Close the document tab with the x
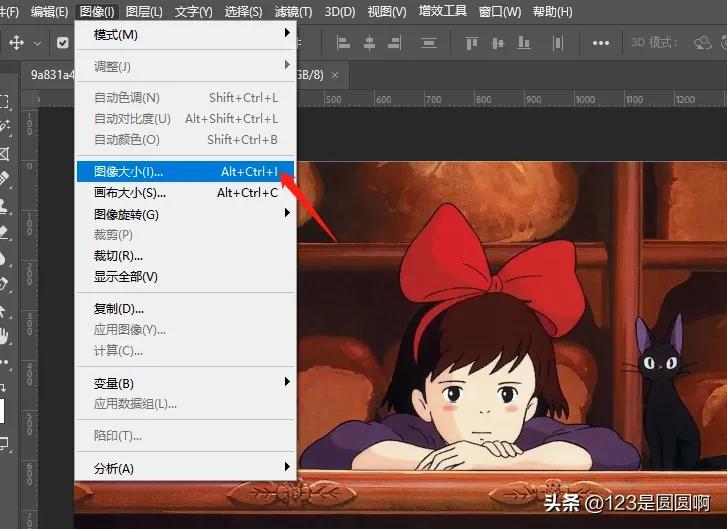This screenshot has height=529, width=727. point(335,75)
